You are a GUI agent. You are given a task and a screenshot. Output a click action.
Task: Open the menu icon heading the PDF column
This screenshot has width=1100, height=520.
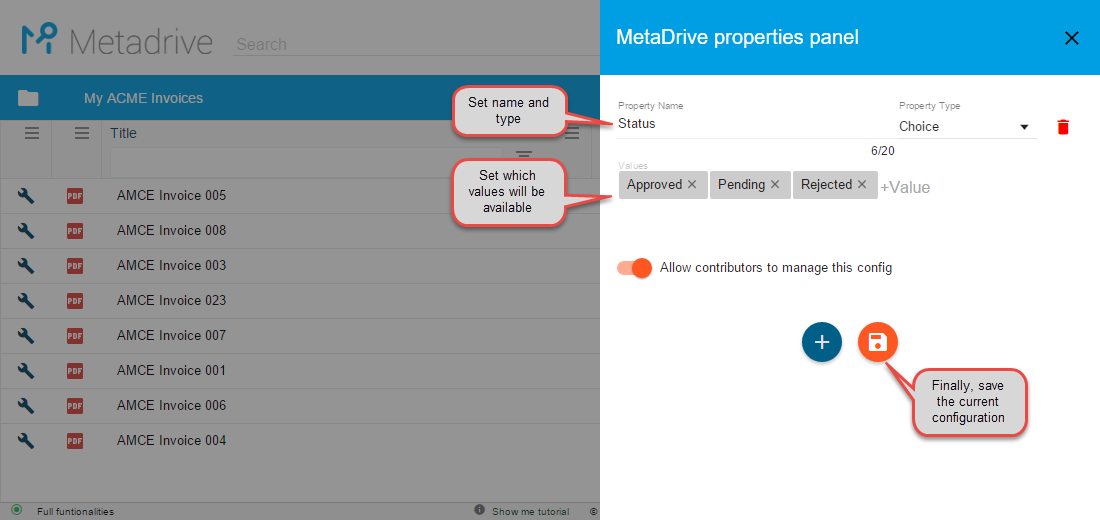point(82,133)
